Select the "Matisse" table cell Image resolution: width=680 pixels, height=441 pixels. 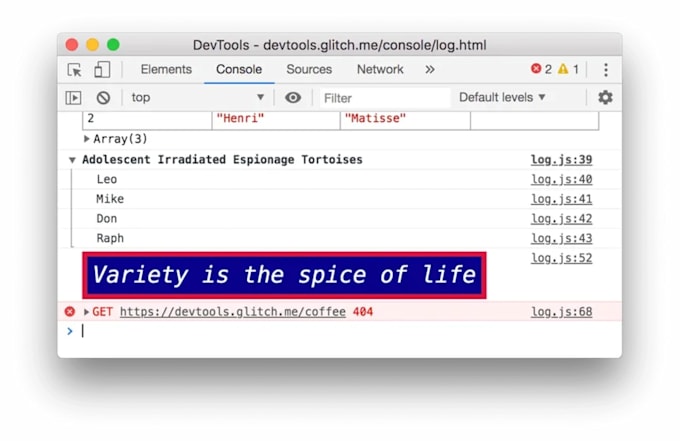(x=405, y=120)
